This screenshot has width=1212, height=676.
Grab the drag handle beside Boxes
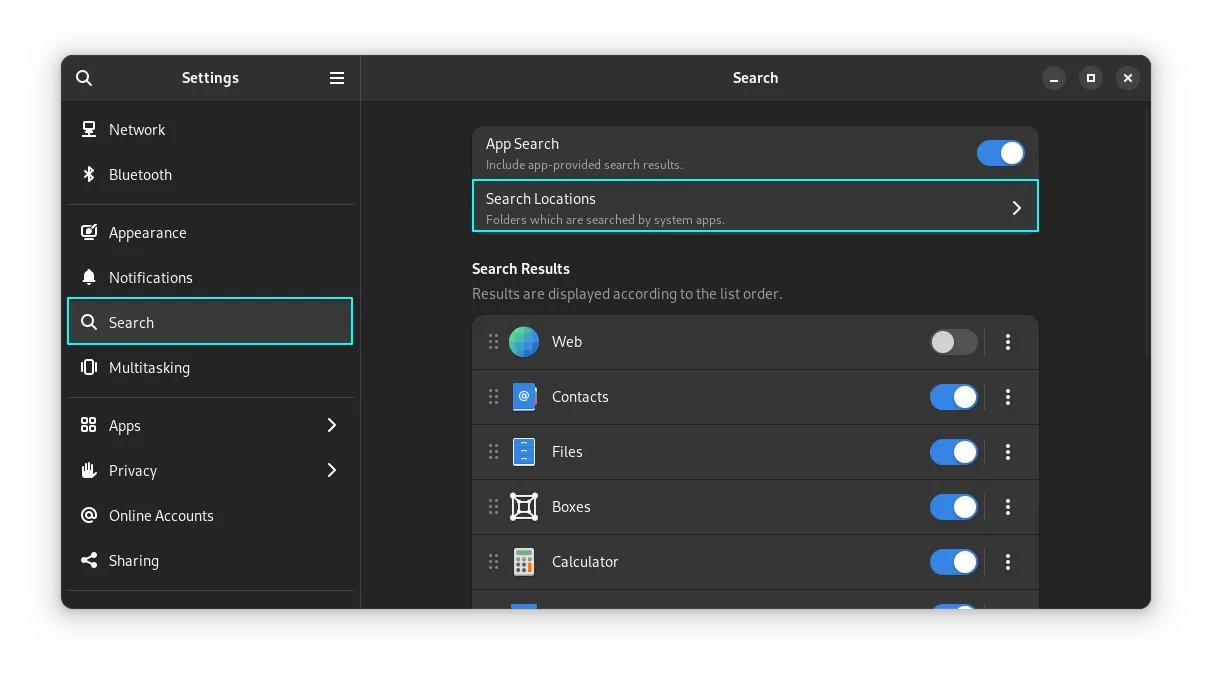[x=493, y=507]
